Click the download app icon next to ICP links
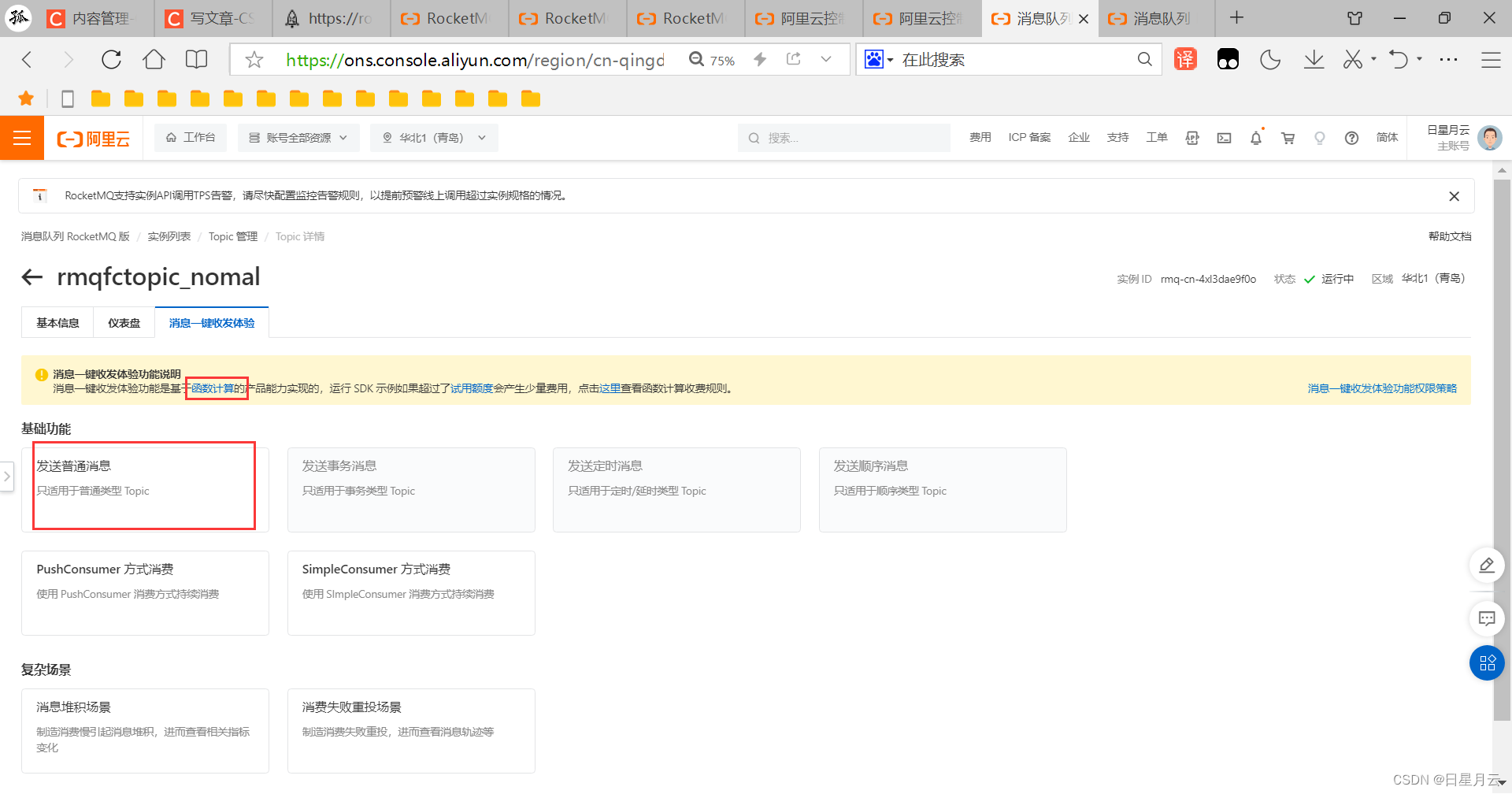This screenshot has width=1512, height=794. tap(1192, 138)
